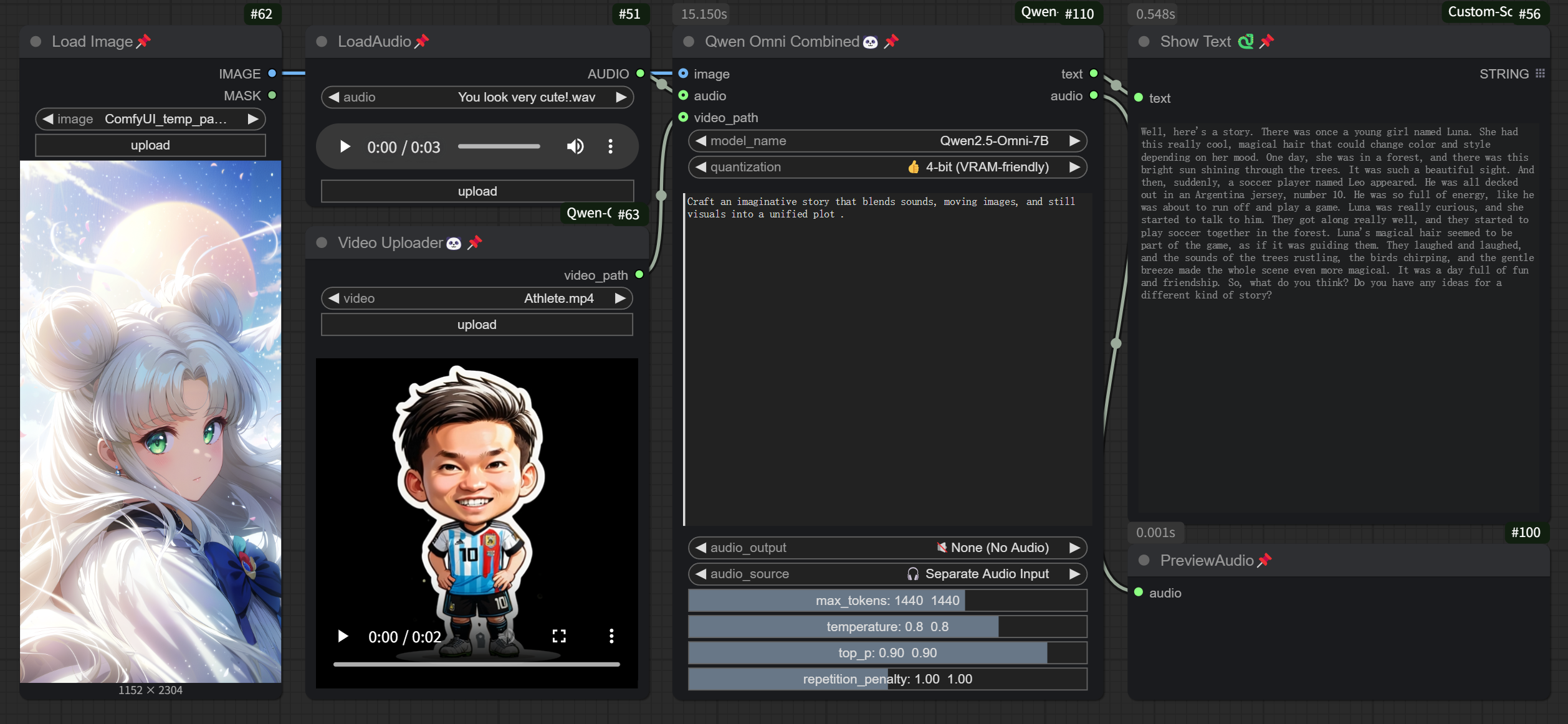
Task: Open the image file combo ComfyUI_temp_pa
Action: point(151,118)
